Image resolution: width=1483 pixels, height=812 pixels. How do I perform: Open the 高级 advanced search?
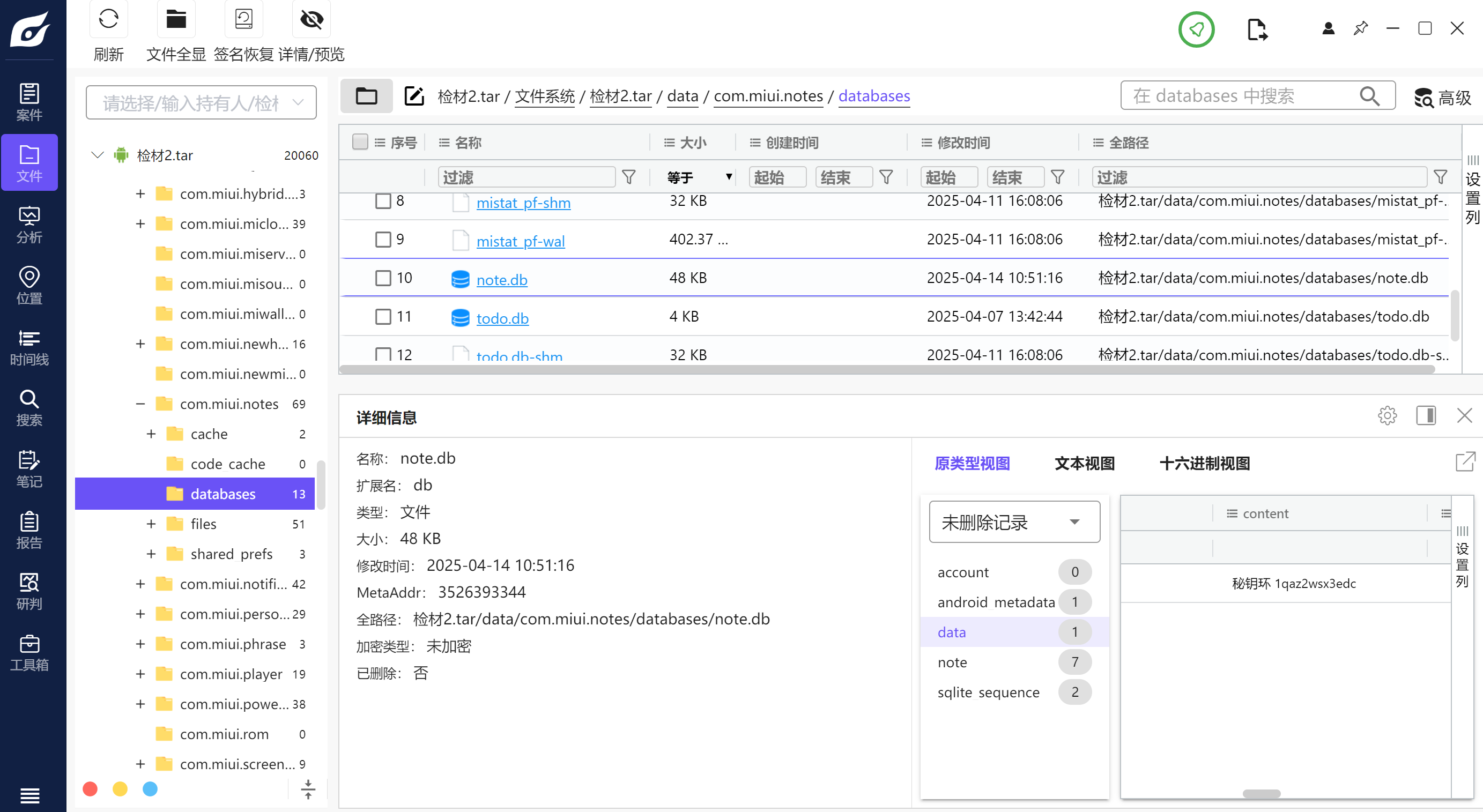pyautogui.click(x=1442, y=97)
